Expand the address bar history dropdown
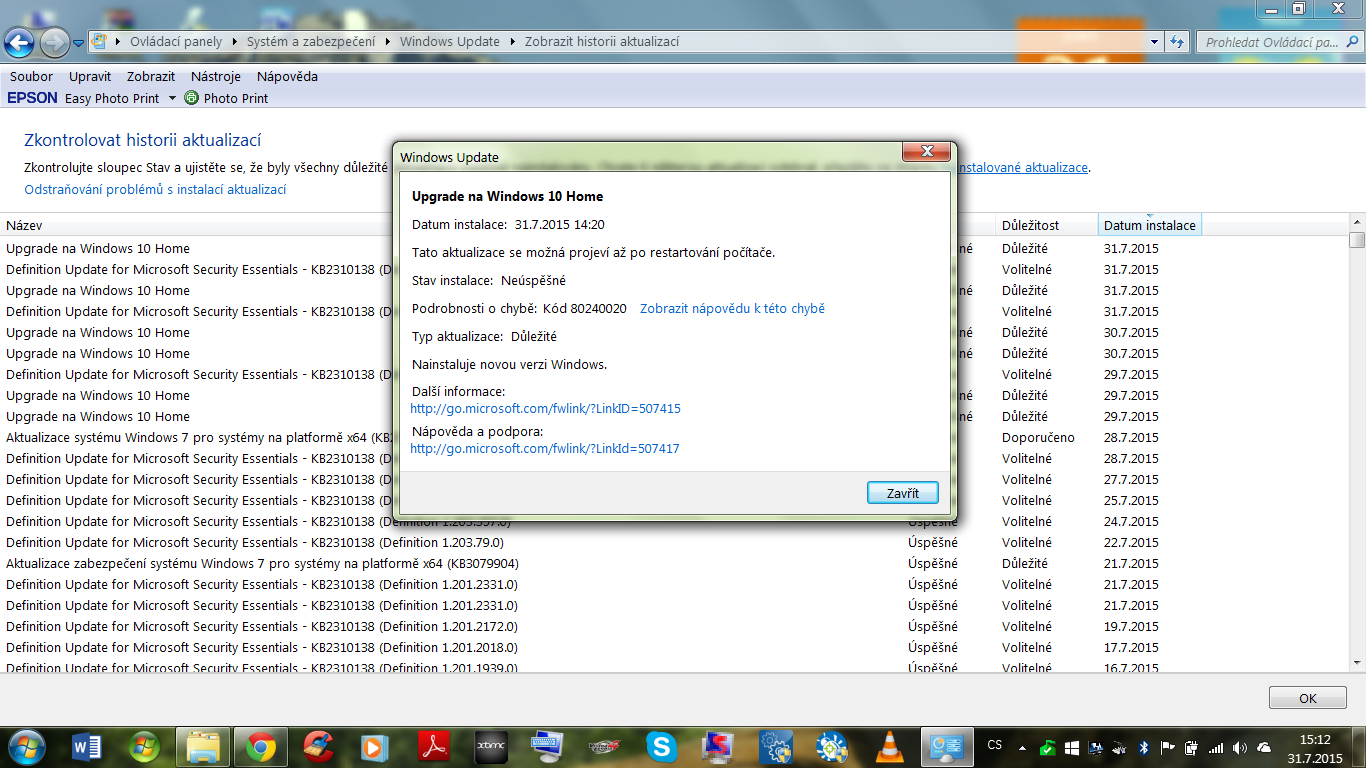This screenshot has width=1366, height=768. tap(1154, 42)
